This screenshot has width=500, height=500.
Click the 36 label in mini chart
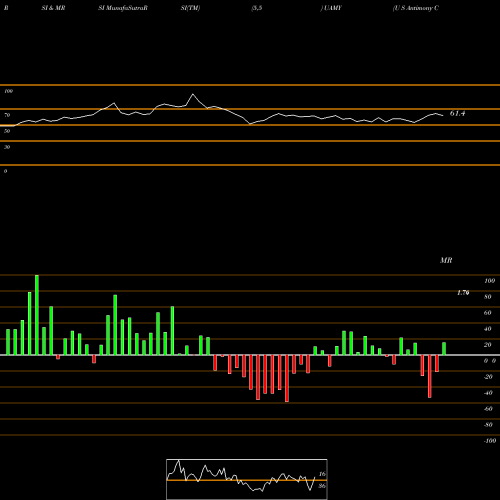322,486
